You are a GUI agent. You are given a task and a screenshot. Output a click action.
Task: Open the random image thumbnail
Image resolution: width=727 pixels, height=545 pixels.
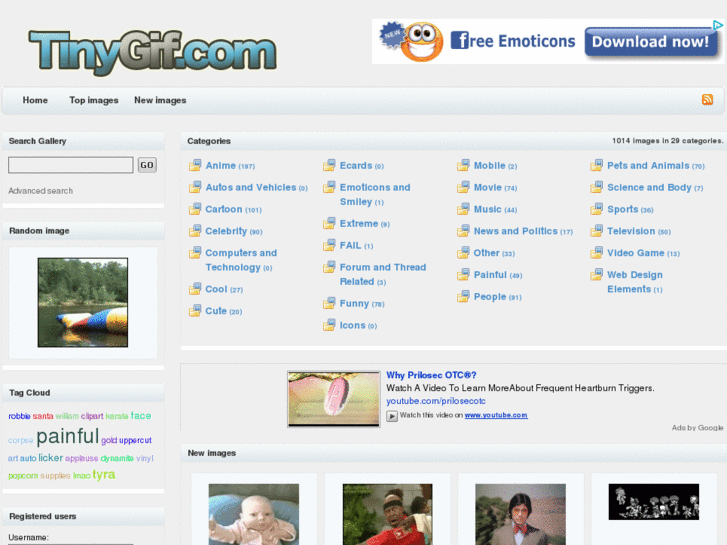[83, 302]
